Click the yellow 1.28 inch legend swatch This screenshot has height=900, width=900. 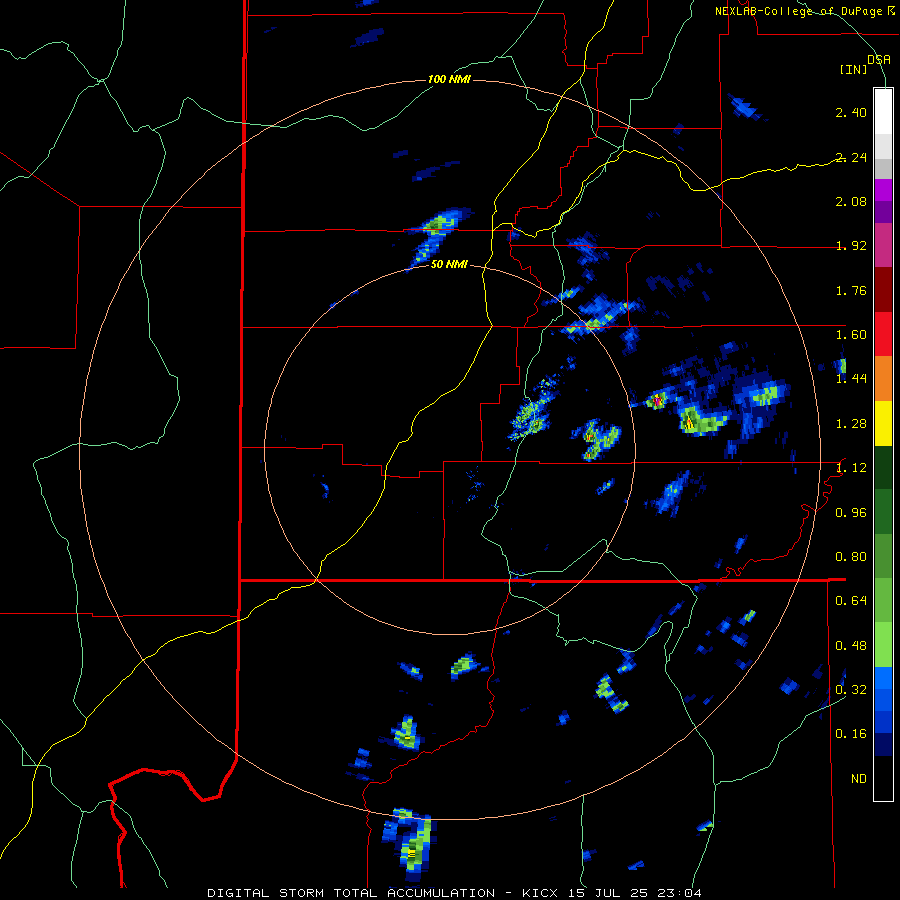[883, 423]
